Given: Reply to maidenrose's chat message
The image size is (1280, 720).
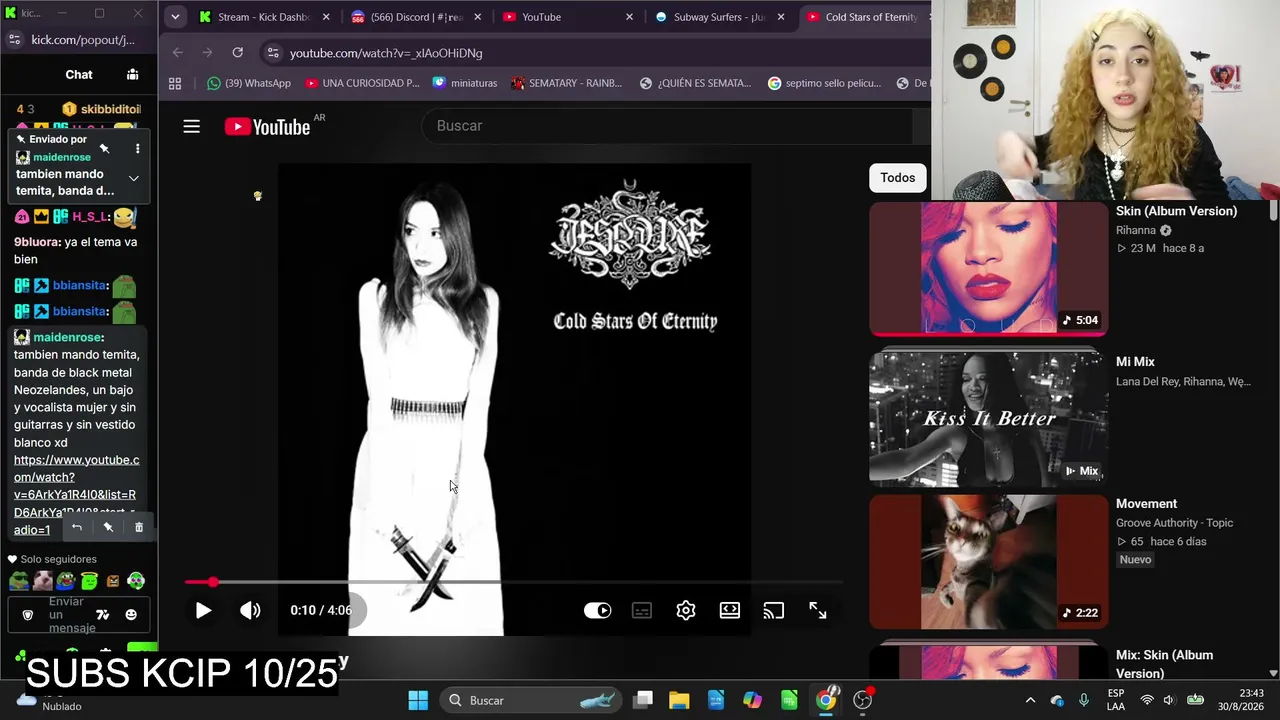Looking at the screenshot, I should point(76,527).
